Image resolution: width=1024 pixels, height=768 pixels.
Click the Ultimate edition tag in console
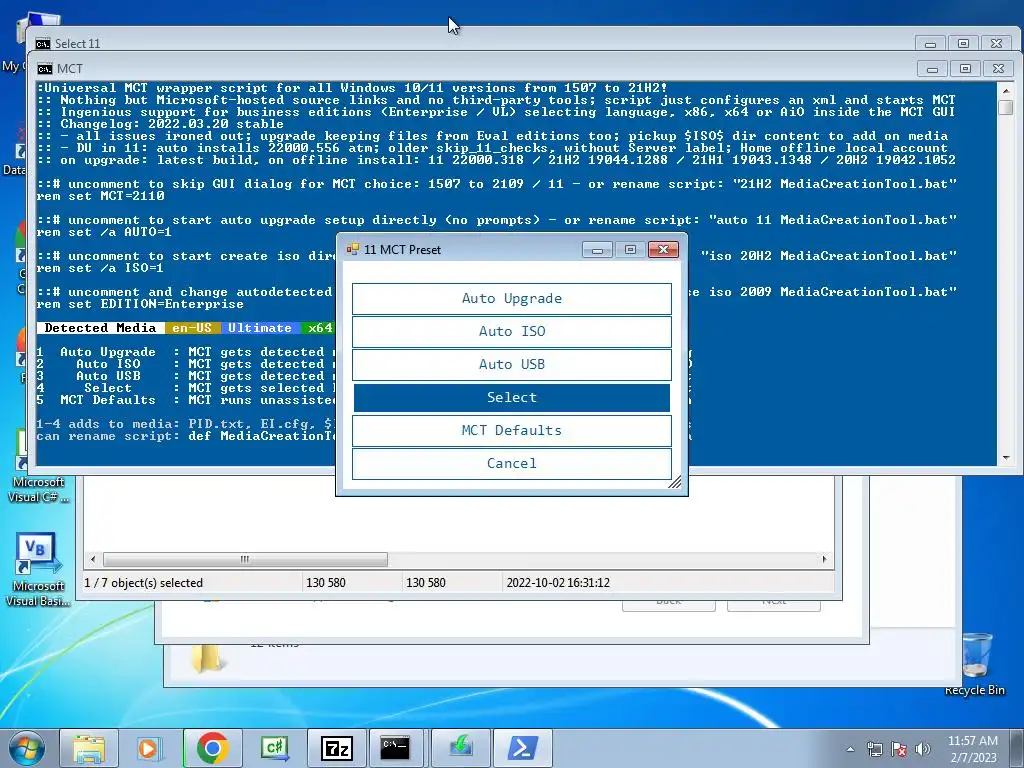[x=260, y=328]
